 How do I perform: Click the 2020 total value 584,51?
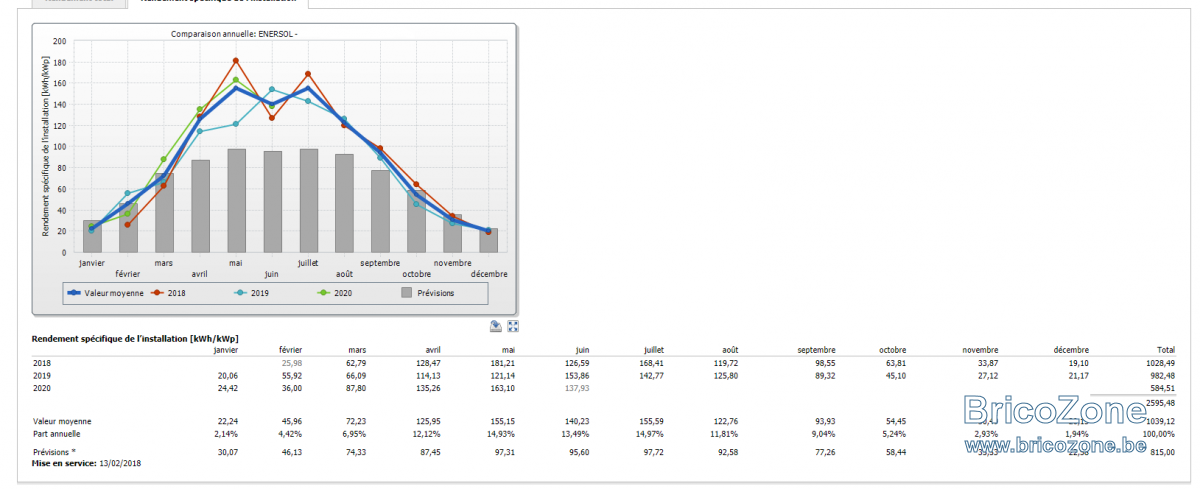click(x=1163, y=386)
